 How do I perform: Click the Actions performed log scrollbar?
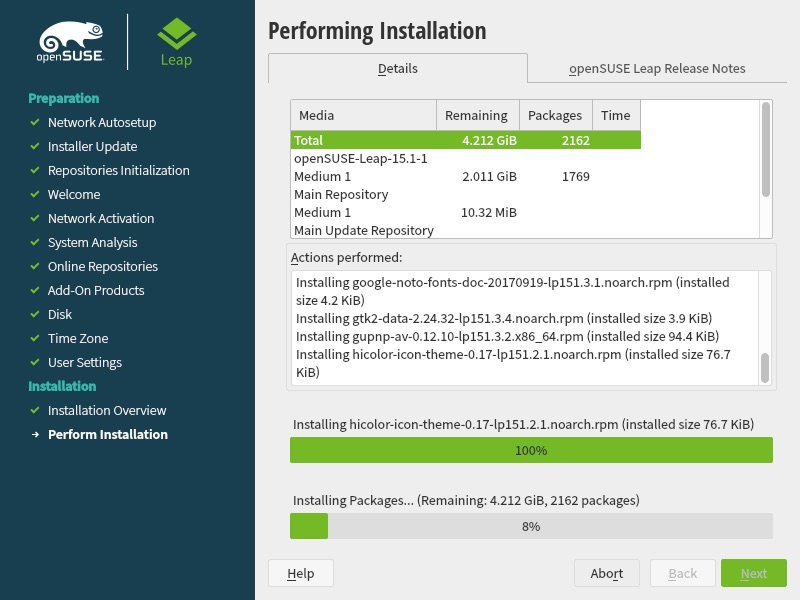tap(765, 367)
